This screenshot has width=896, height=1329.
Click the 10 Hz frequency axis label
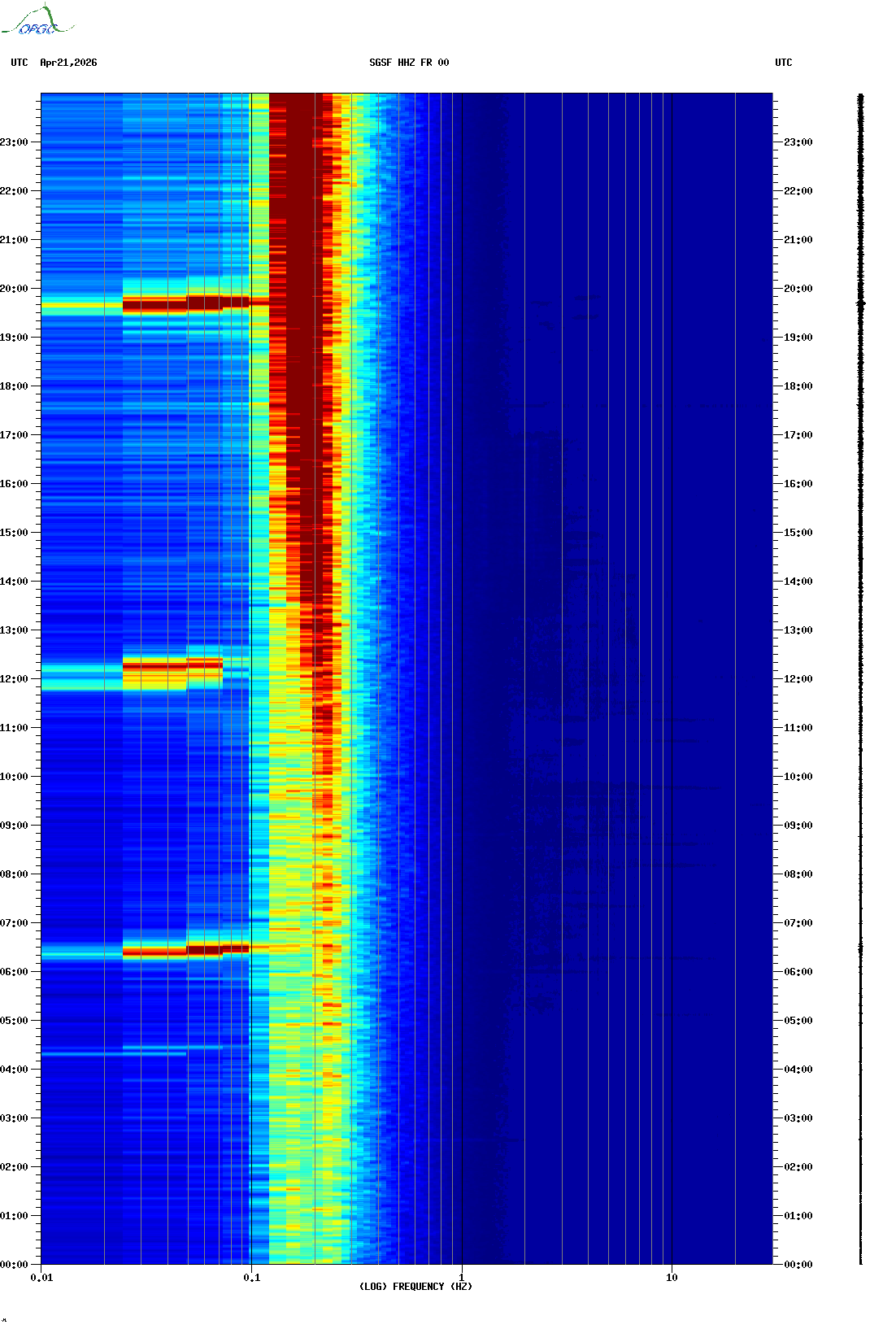pyautogui.click(x=672, y=1278)
